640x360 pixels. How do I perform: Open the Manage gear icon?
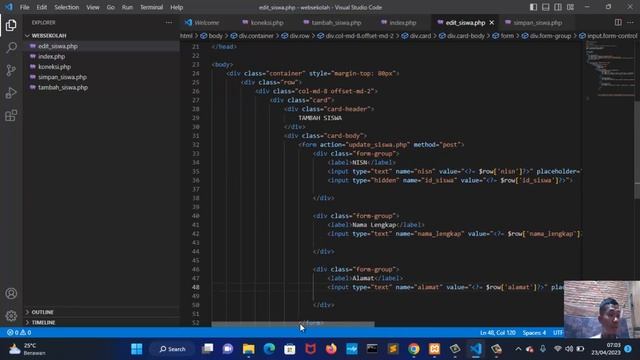11,316
